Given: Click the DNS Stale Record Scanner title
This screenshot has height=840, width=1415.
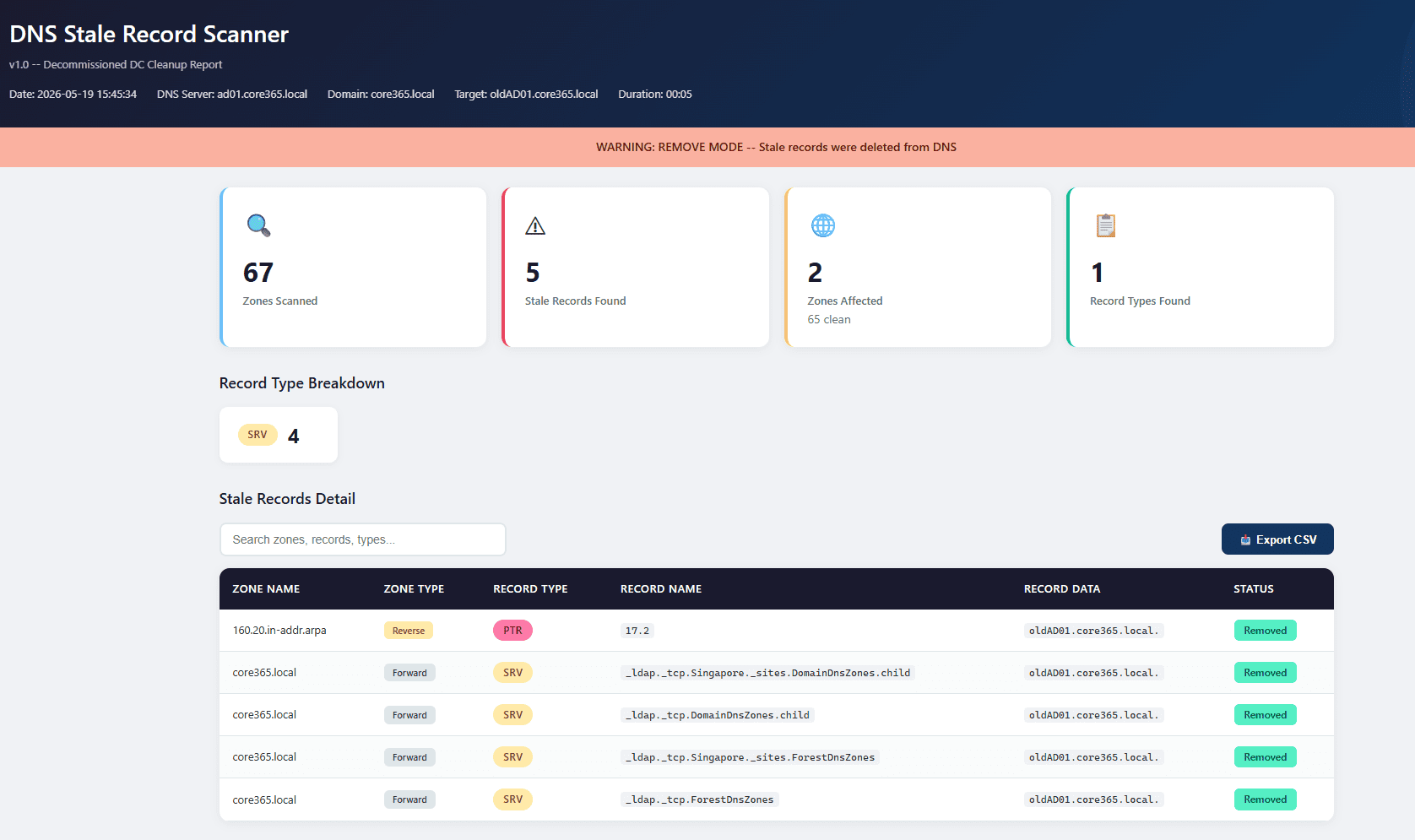Looking at the screenshot, I should pyautogui.click(x=149, y=34).
